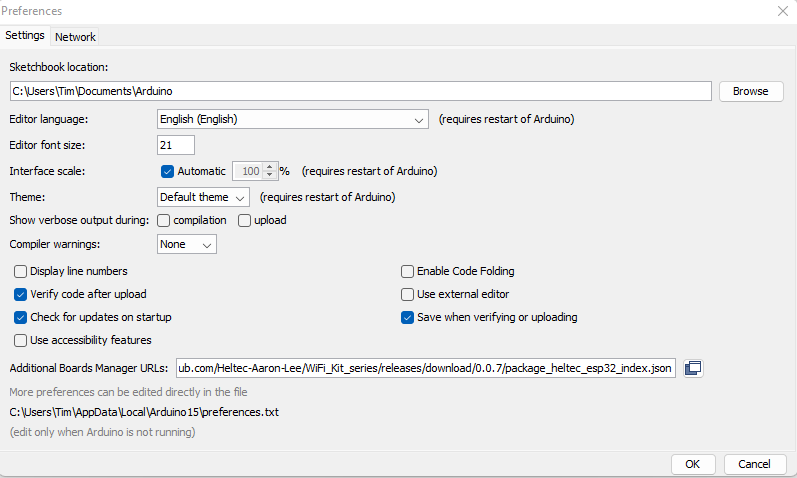This screenshot has height=478, width=797.
Task: Uncheck the Automatic interface scale checkbox
Action: (x=167, y=171)
